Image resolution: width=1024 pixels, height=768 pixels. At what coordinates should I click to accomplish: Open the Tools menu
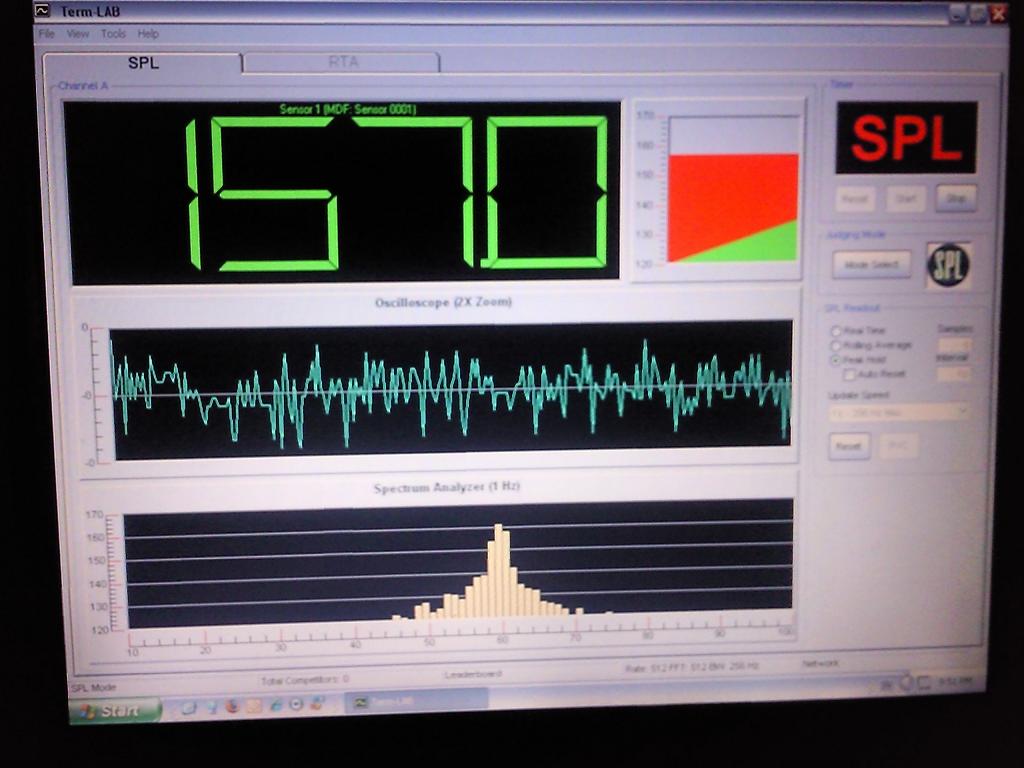[113, 34]
